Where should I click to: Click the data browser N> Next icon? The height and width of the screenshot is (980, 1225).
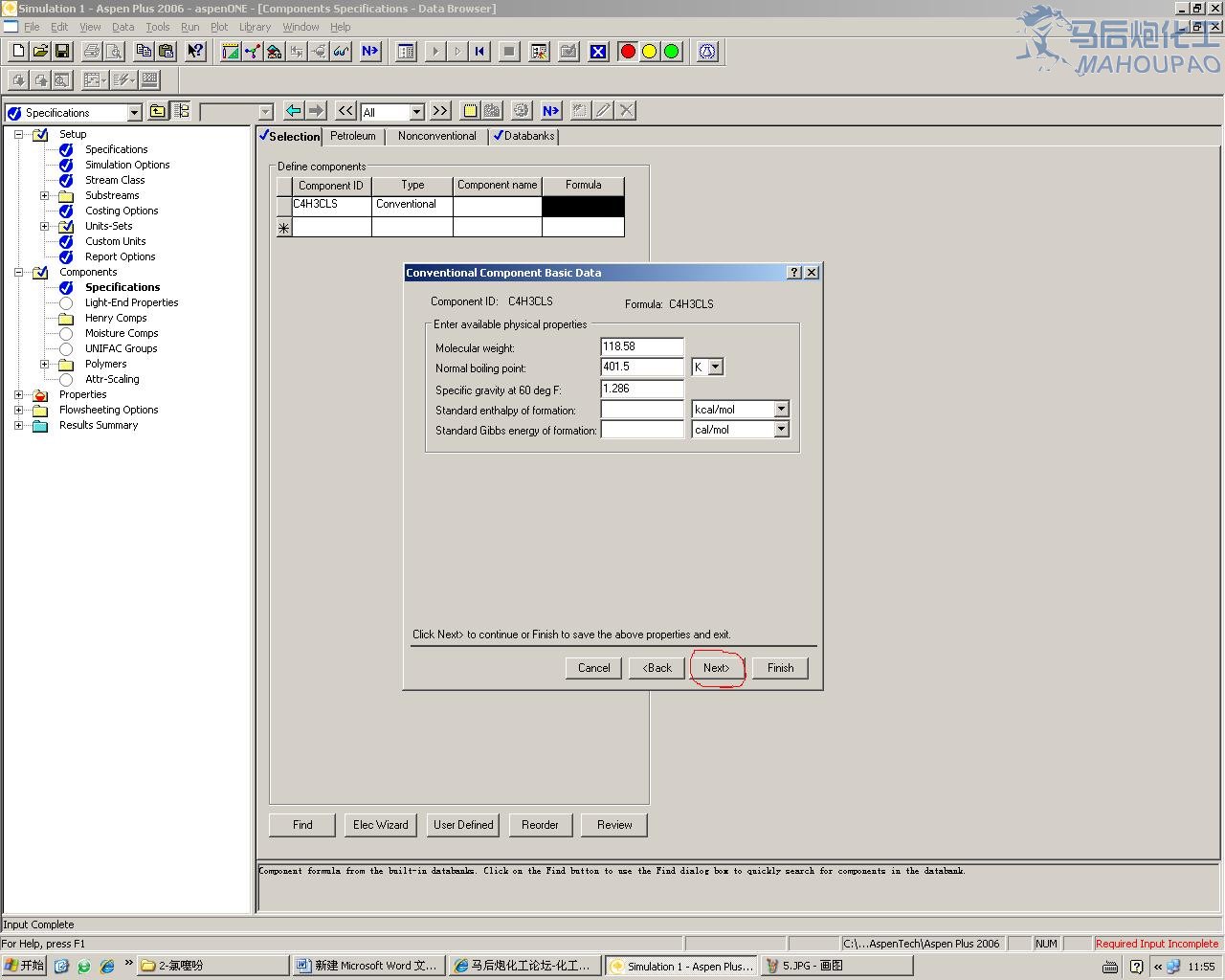550,111
